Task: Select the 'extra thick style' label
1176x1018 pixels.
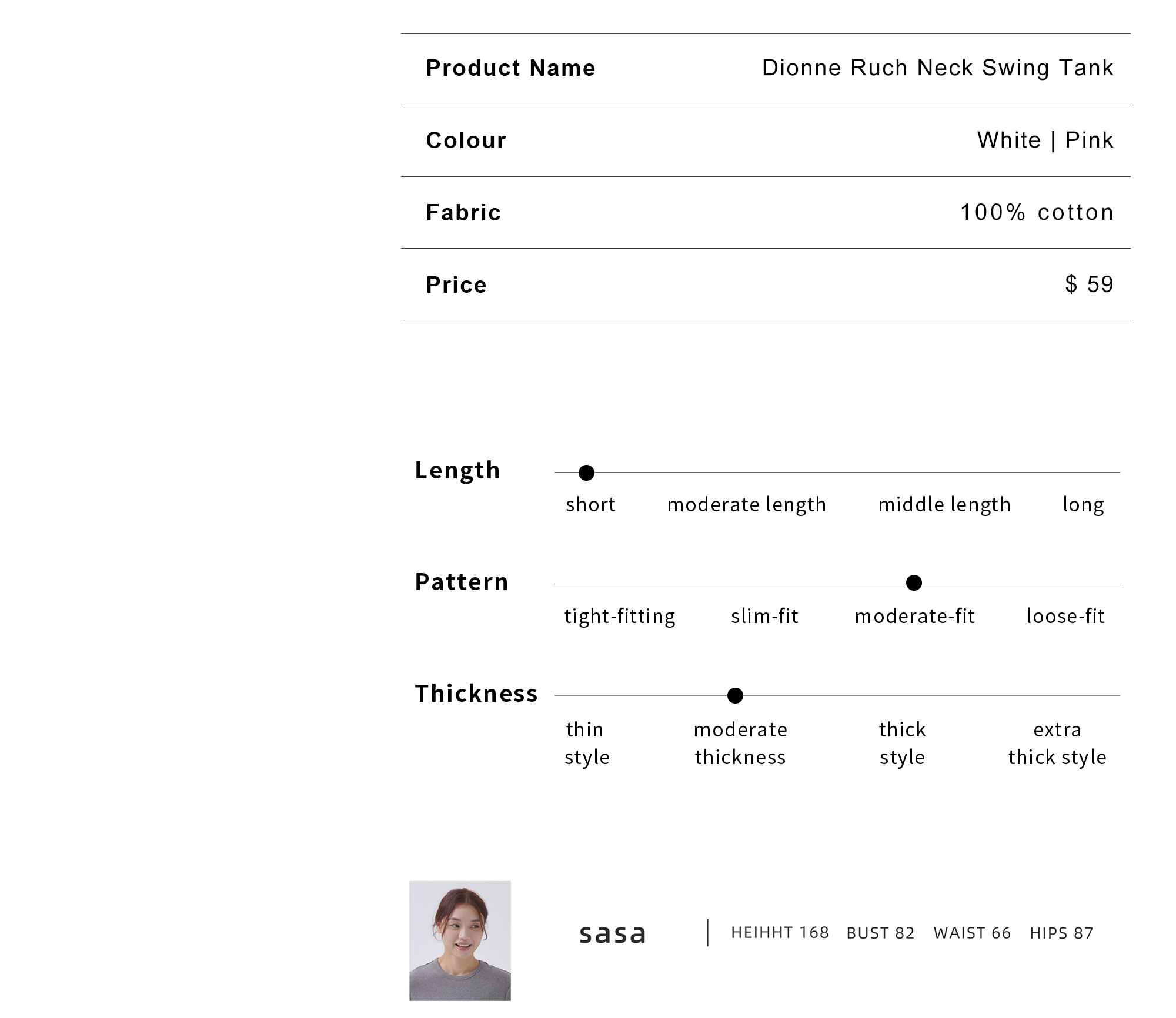Action: point(1057,744)
